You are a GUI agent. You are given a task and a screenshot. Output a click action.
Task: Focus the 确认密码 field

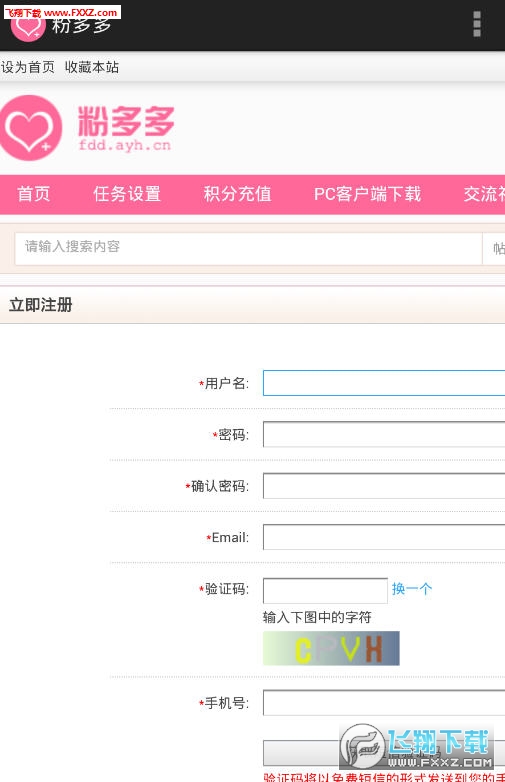tap(384, 486)
